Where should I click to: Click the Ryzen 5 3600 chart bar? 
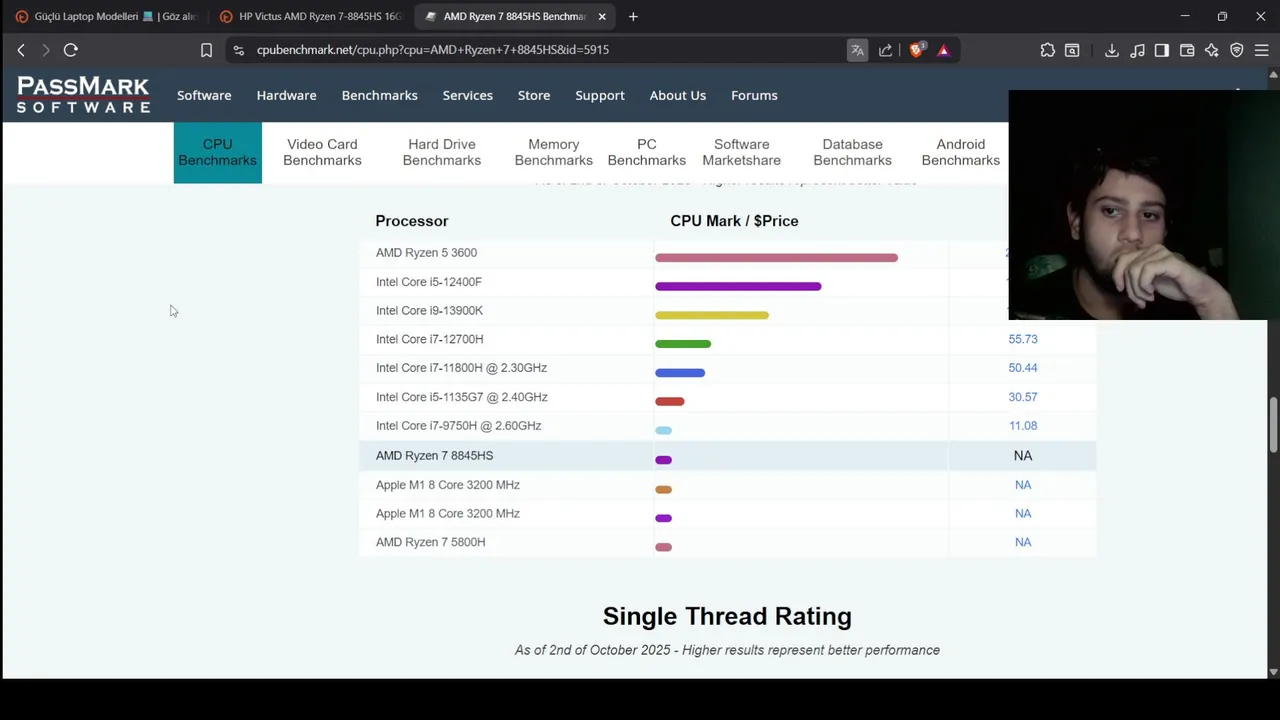pos(776,258)
